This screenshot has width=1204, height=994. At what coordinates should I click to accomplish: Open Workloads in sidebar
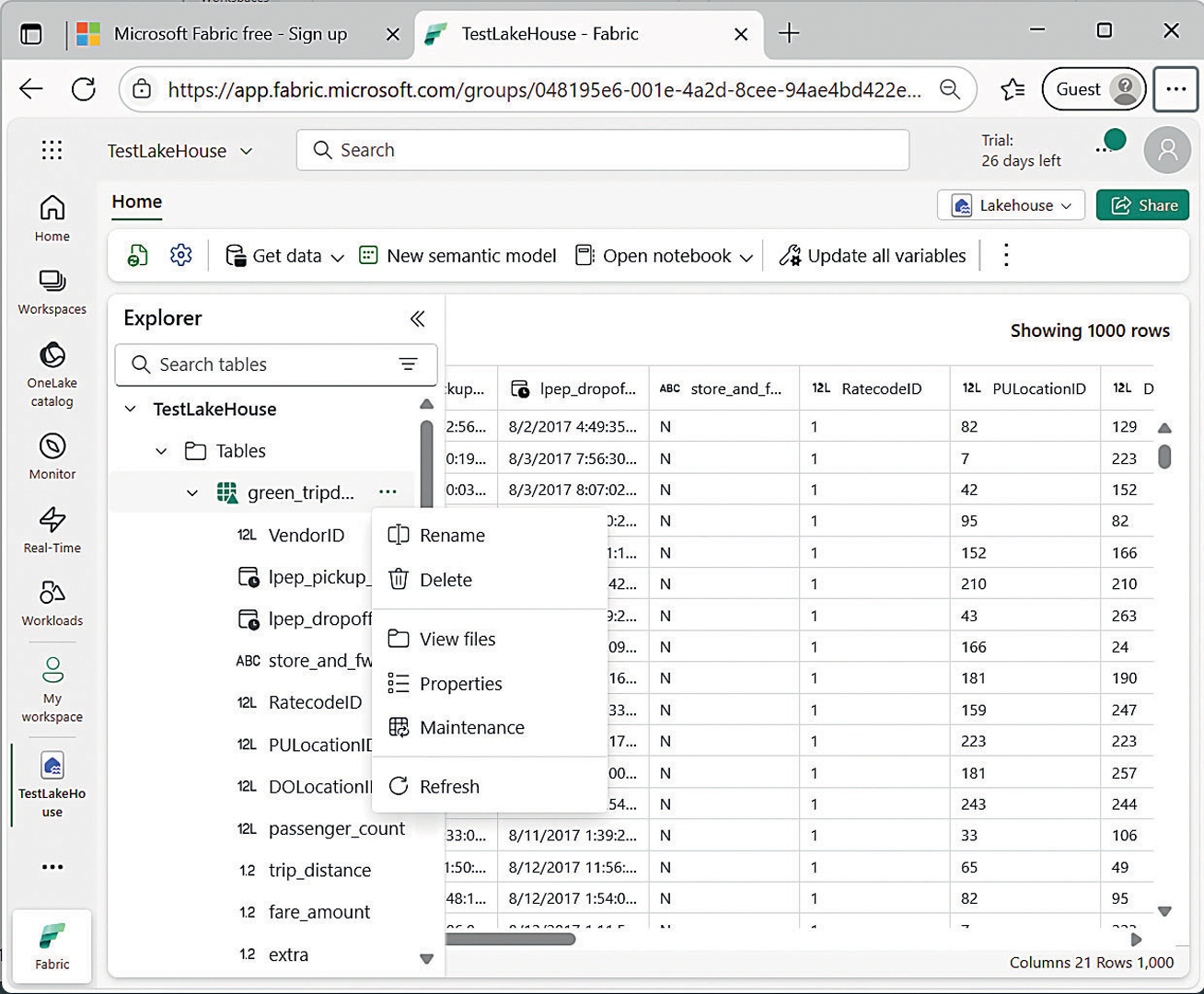(x=52, y=603)
